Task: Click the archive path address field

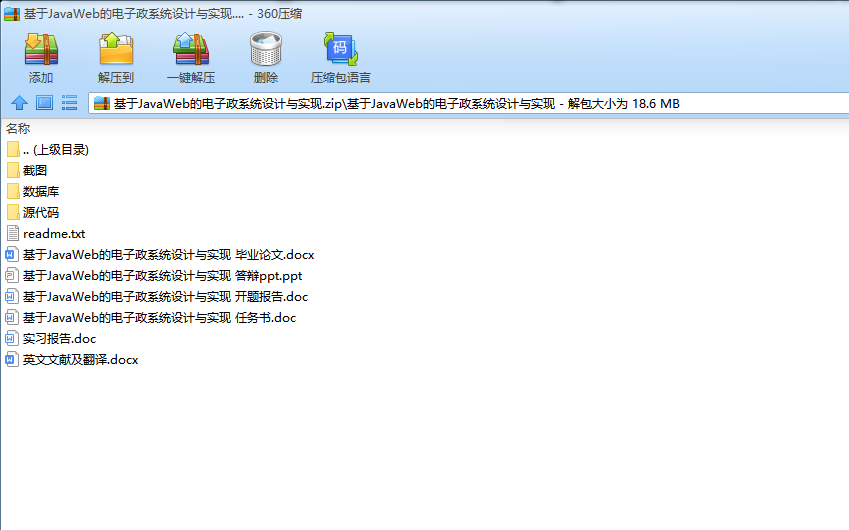Action: pos(469,103)
